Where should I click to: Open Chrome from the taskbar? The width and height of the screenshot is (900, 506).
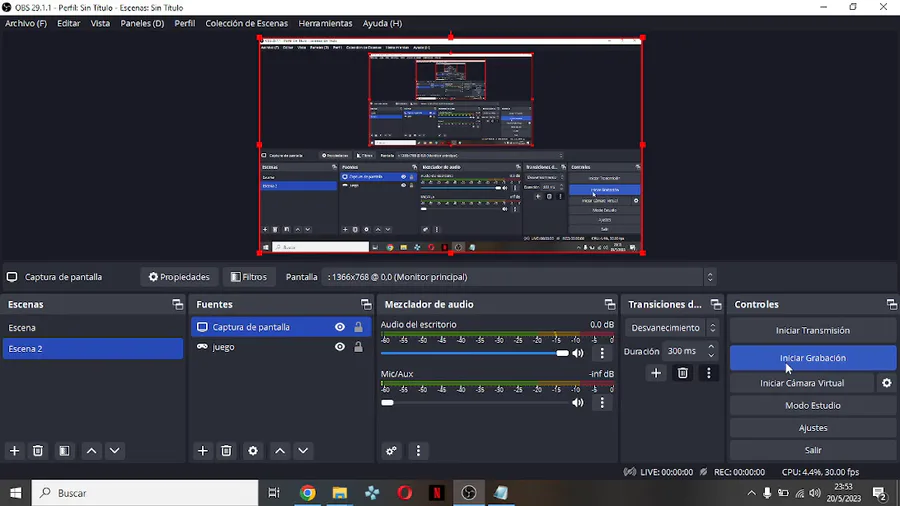point(308,493)
